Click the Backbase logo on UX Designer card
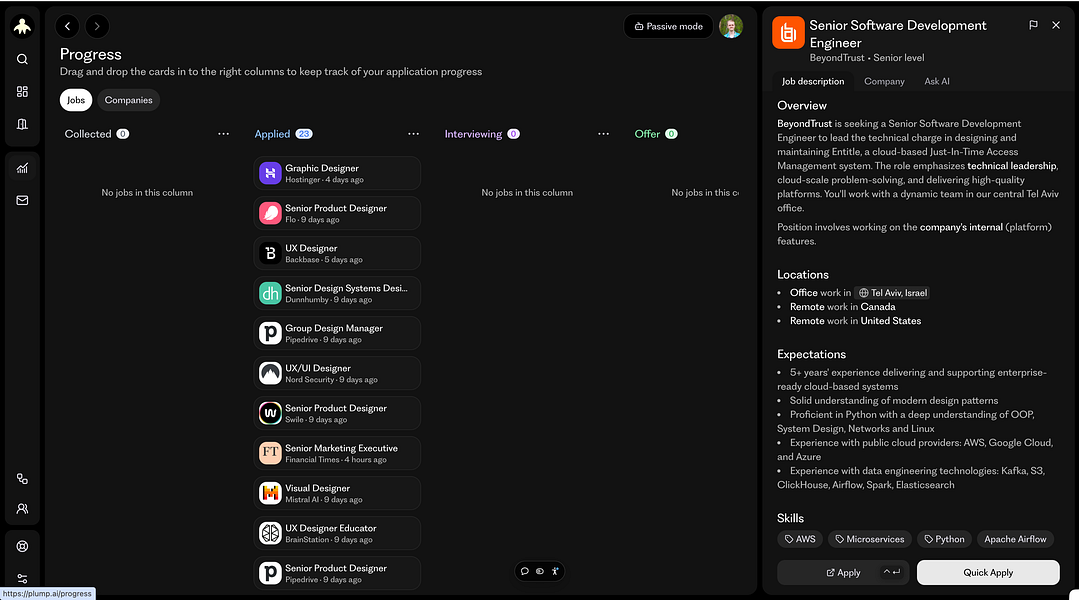1079x600 pixels. [270, 253]
